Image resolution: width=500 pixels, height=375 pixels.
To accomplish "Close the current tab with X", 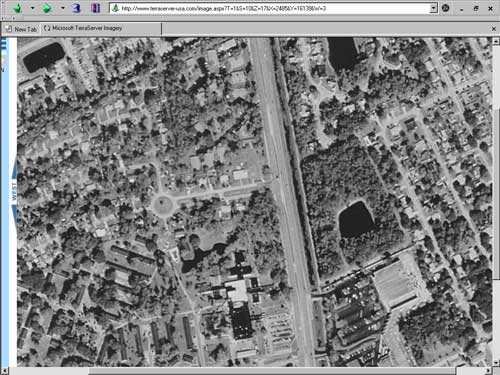I will point(494,29).
